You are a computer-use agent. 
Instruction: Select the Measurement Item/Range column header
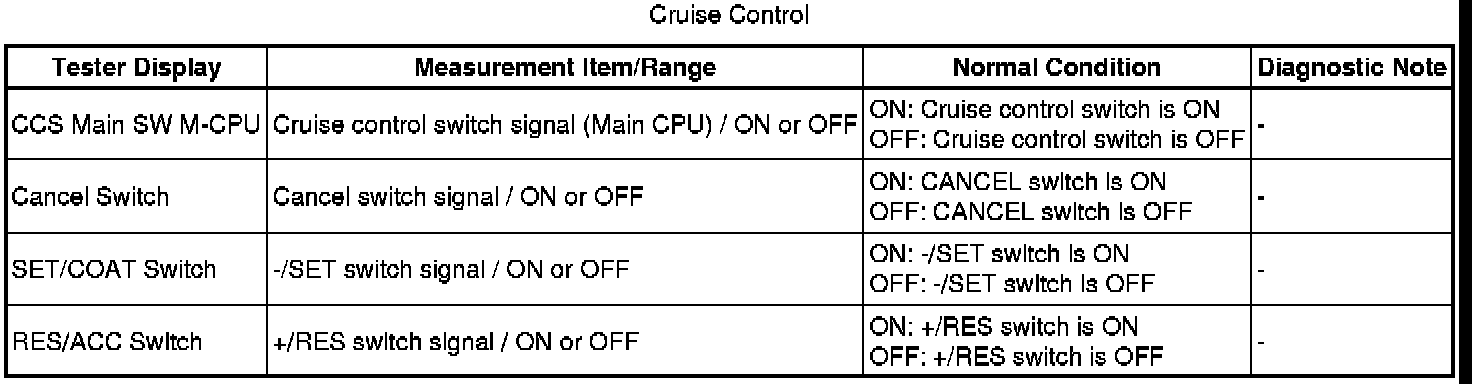click(563, 69)
